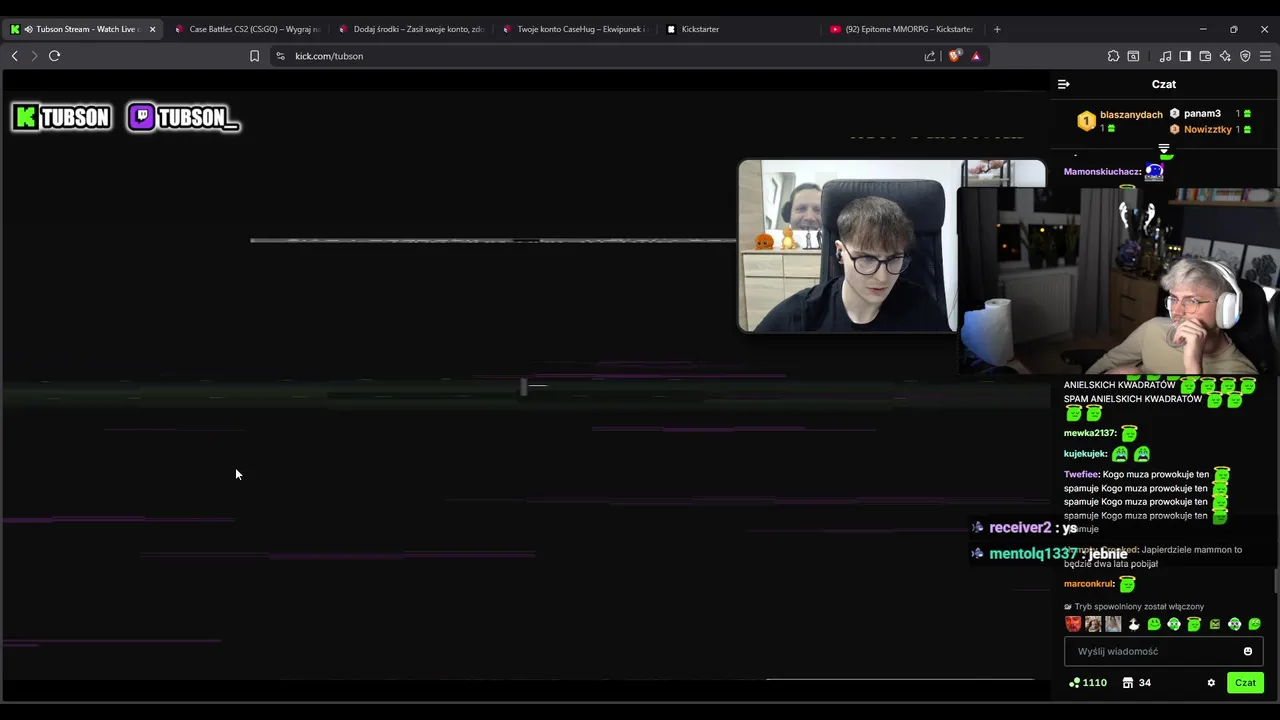Bookmark this page with bookmark icon
The width and height of the screenshot is (1280, 720).
(x=254, y=56)
